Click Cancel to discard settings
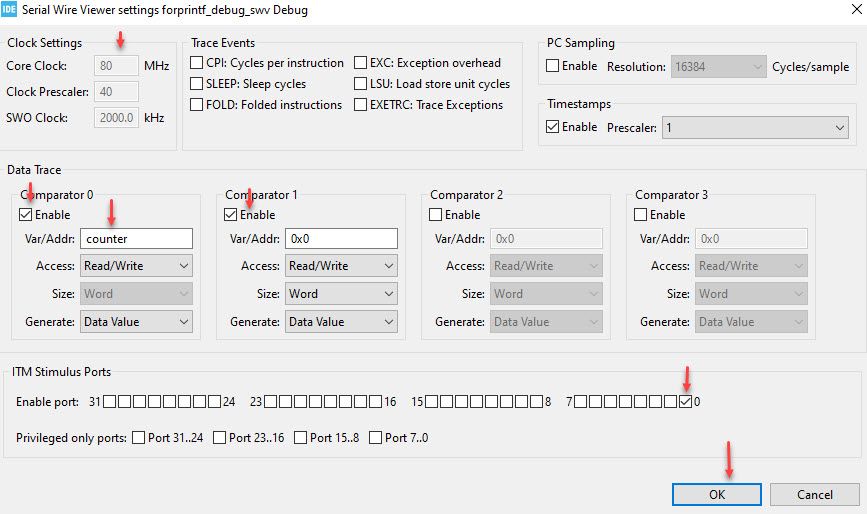The image size is (867, 514). [x=814, y=495]
